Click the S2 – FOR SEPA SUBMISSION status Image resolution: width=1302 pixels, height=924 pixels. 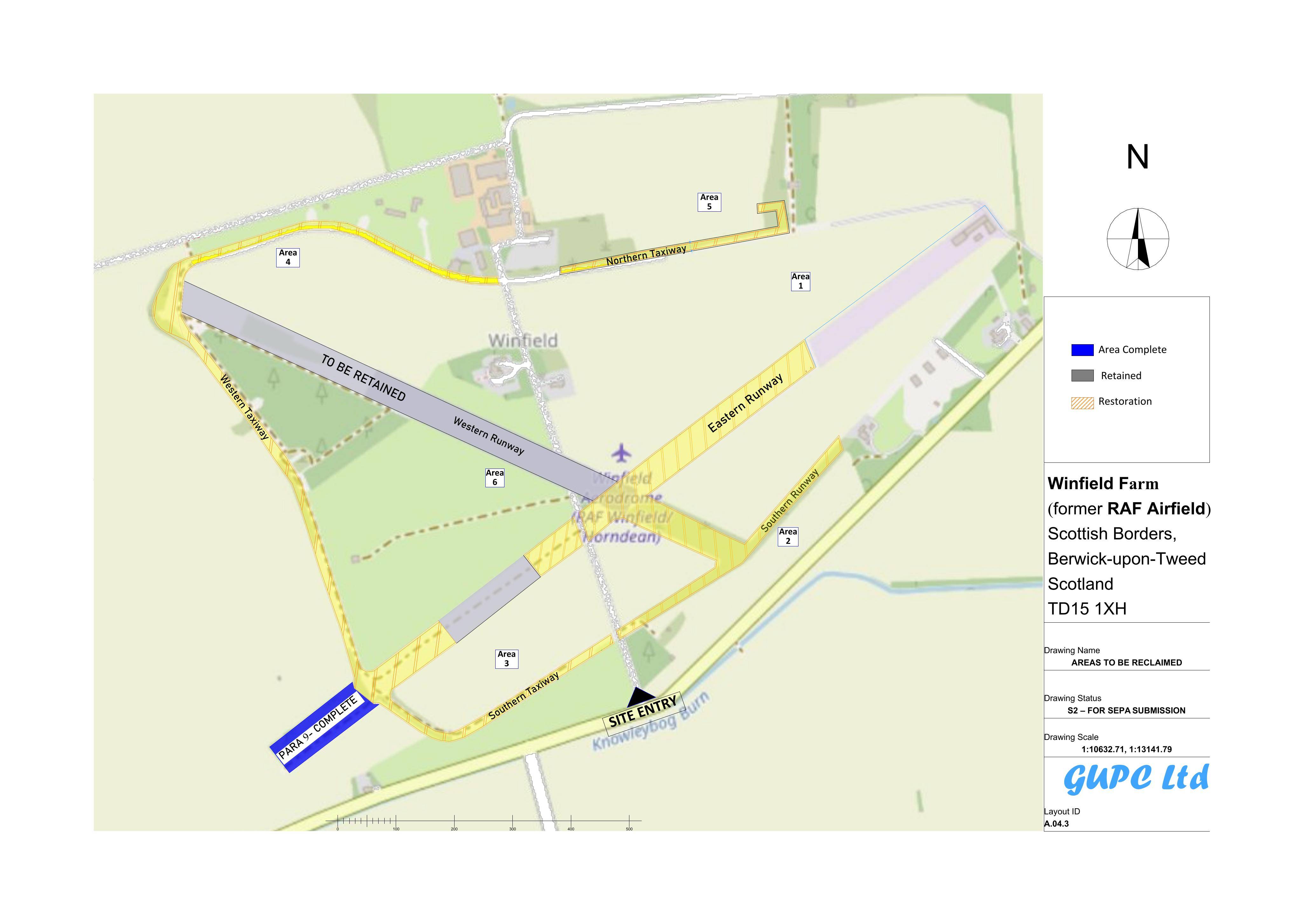click(x=1126, y=711)
